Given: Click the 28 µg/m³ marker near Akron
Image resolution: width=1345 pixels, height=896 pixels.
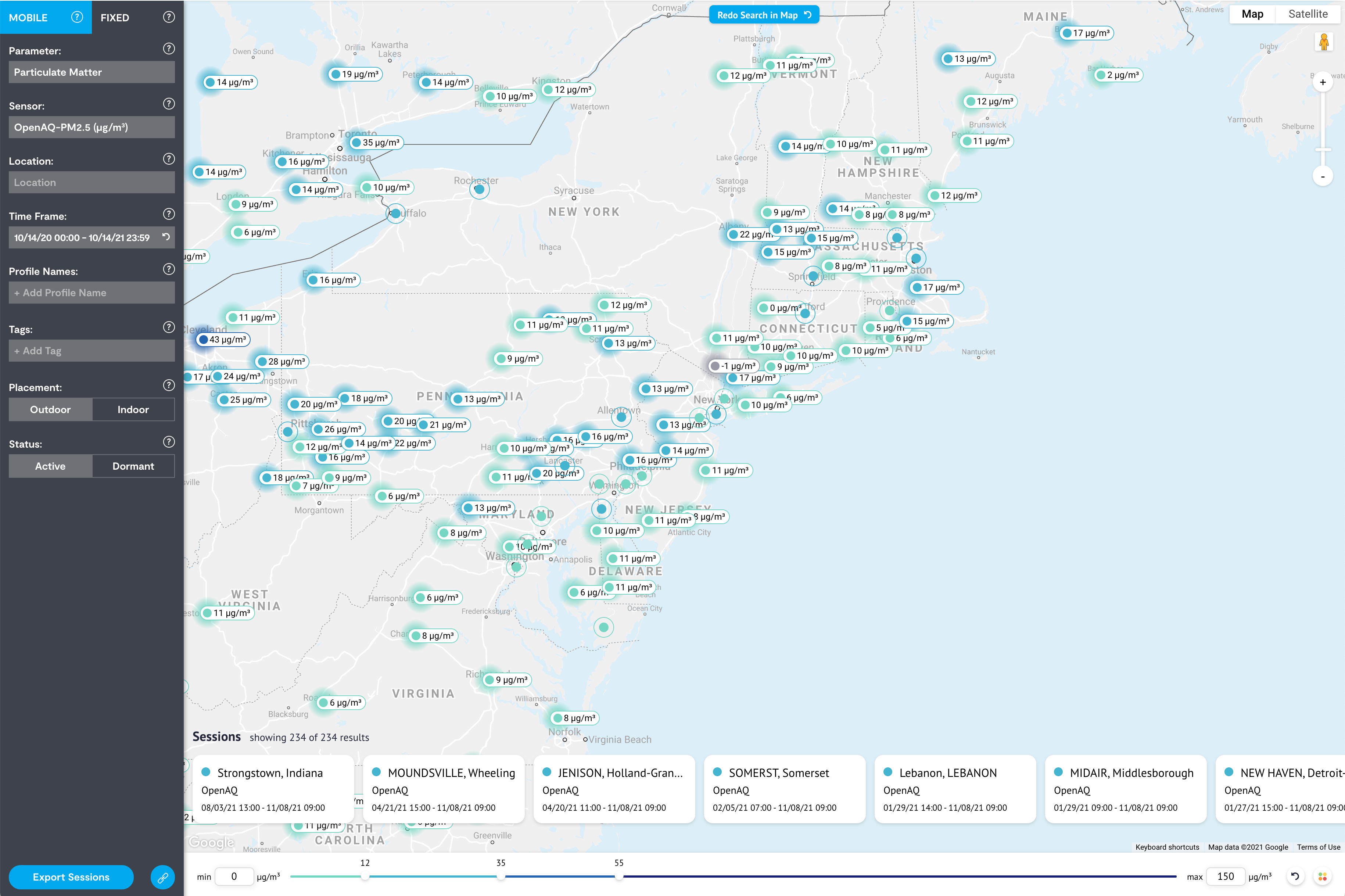Looking at the screenshot, I should pos(282,362).
